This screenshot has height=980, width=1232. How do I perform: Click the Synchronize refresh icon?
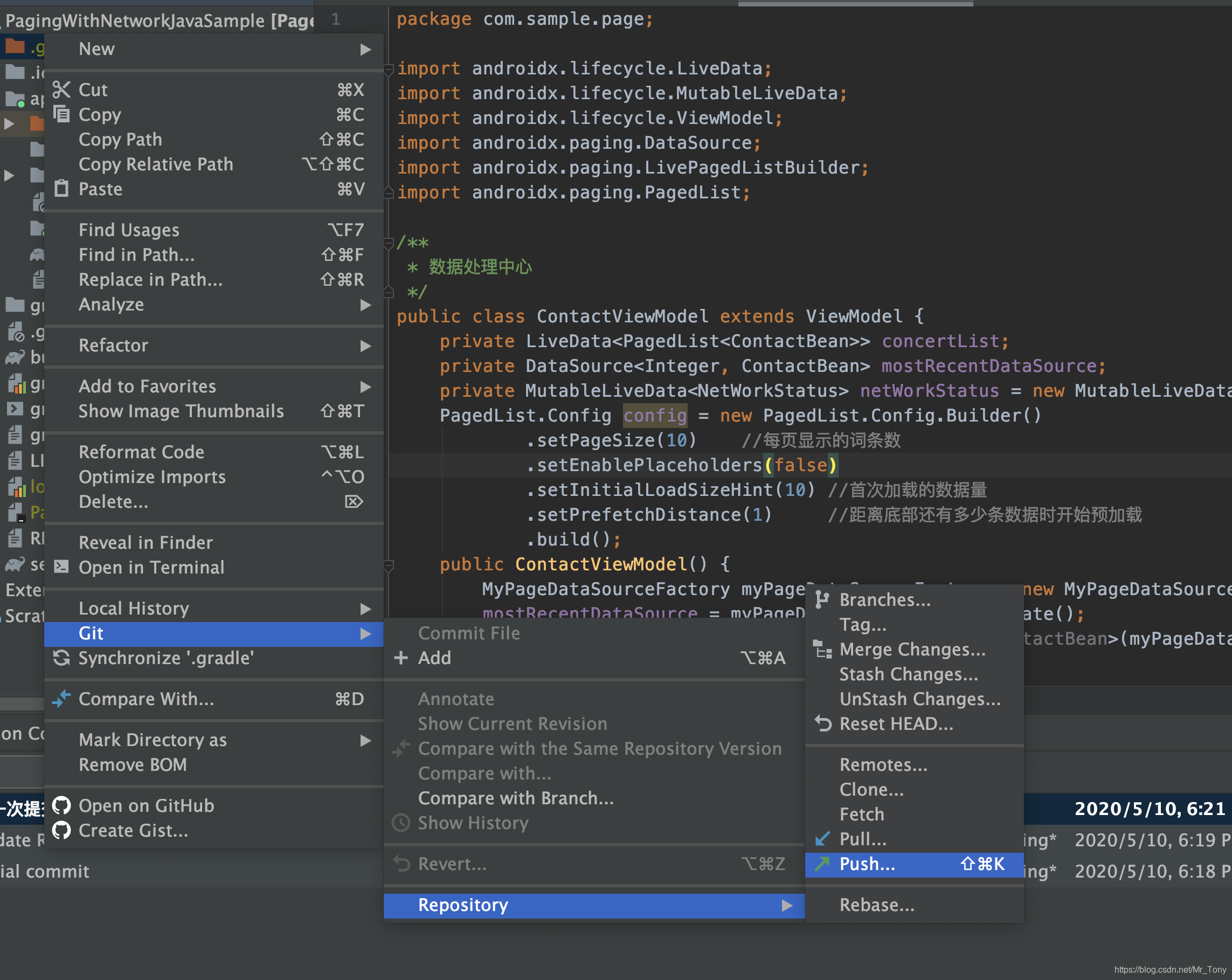[x=61, y=658]
